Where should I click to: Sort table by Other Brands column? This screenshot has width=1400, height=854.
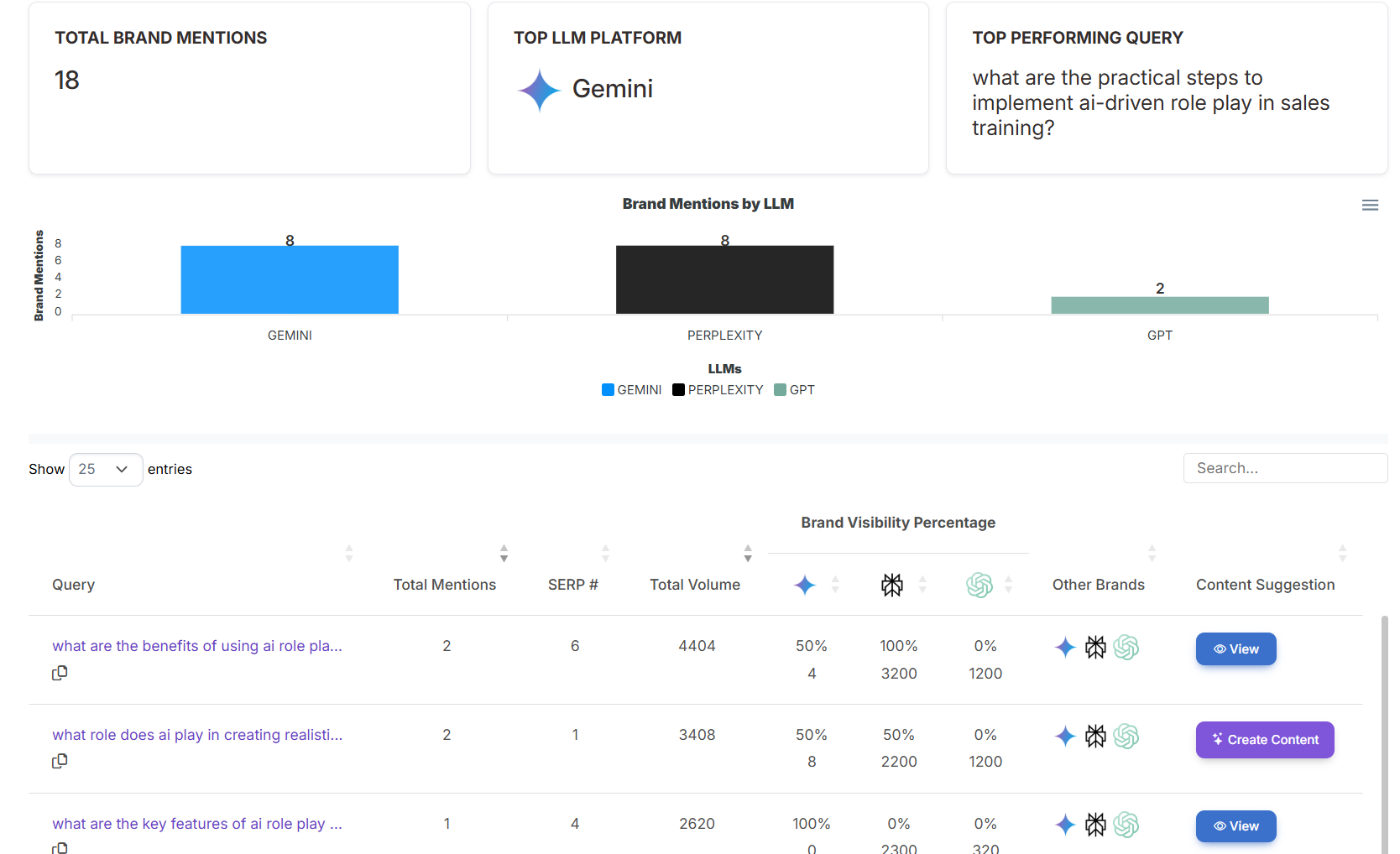click(x=1152, y=554)
